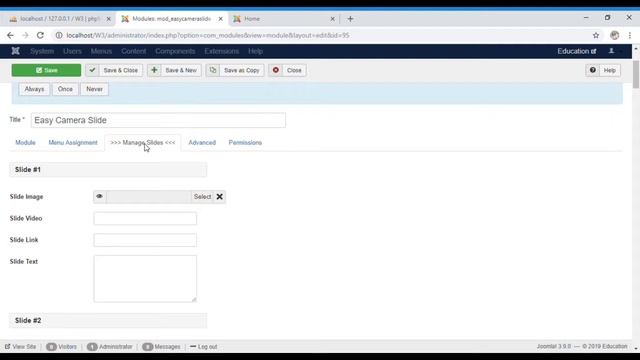
Task: Click Visitors counter in status bar
Action: [x=61, y=347]
